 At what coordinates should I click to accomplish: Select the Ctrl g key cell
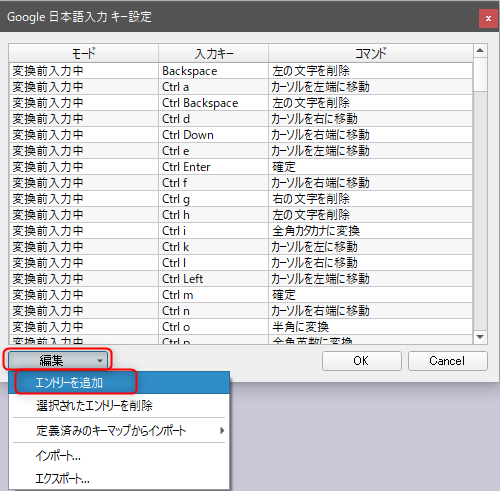pyautogui.click(x=214, y=199)
